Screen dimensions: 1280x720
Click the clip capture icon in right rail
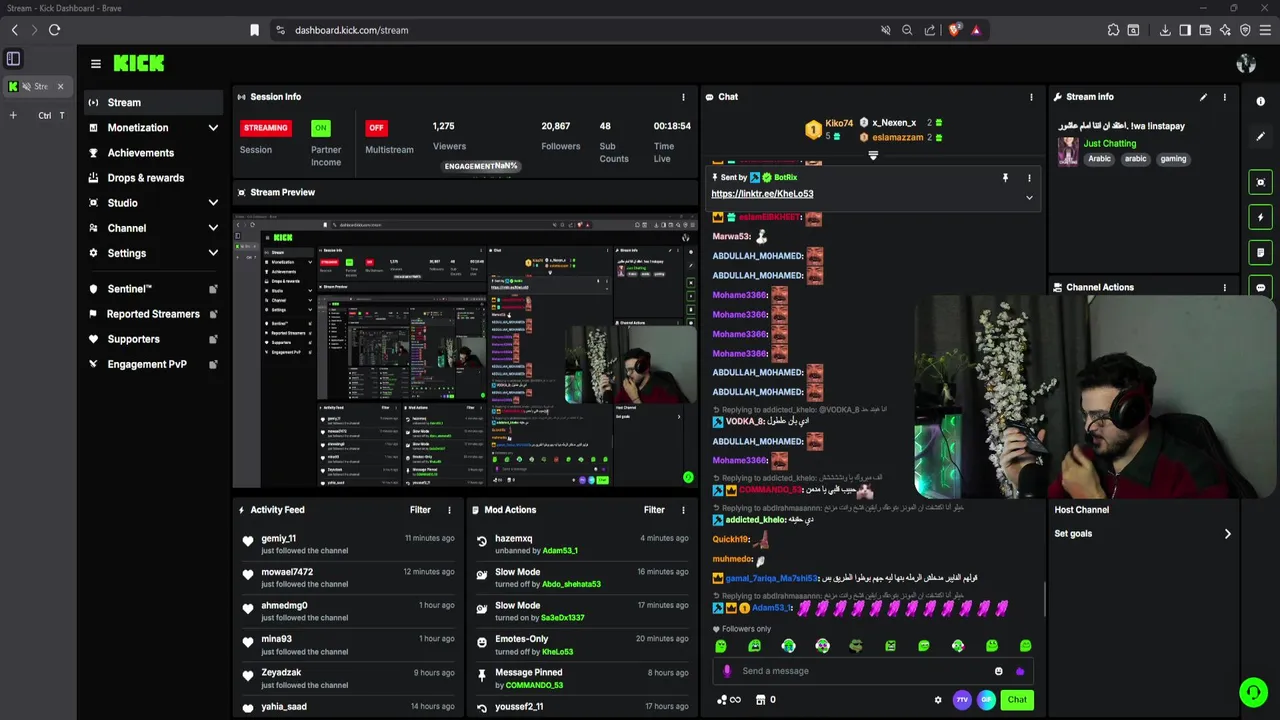tap(1261, 182)
